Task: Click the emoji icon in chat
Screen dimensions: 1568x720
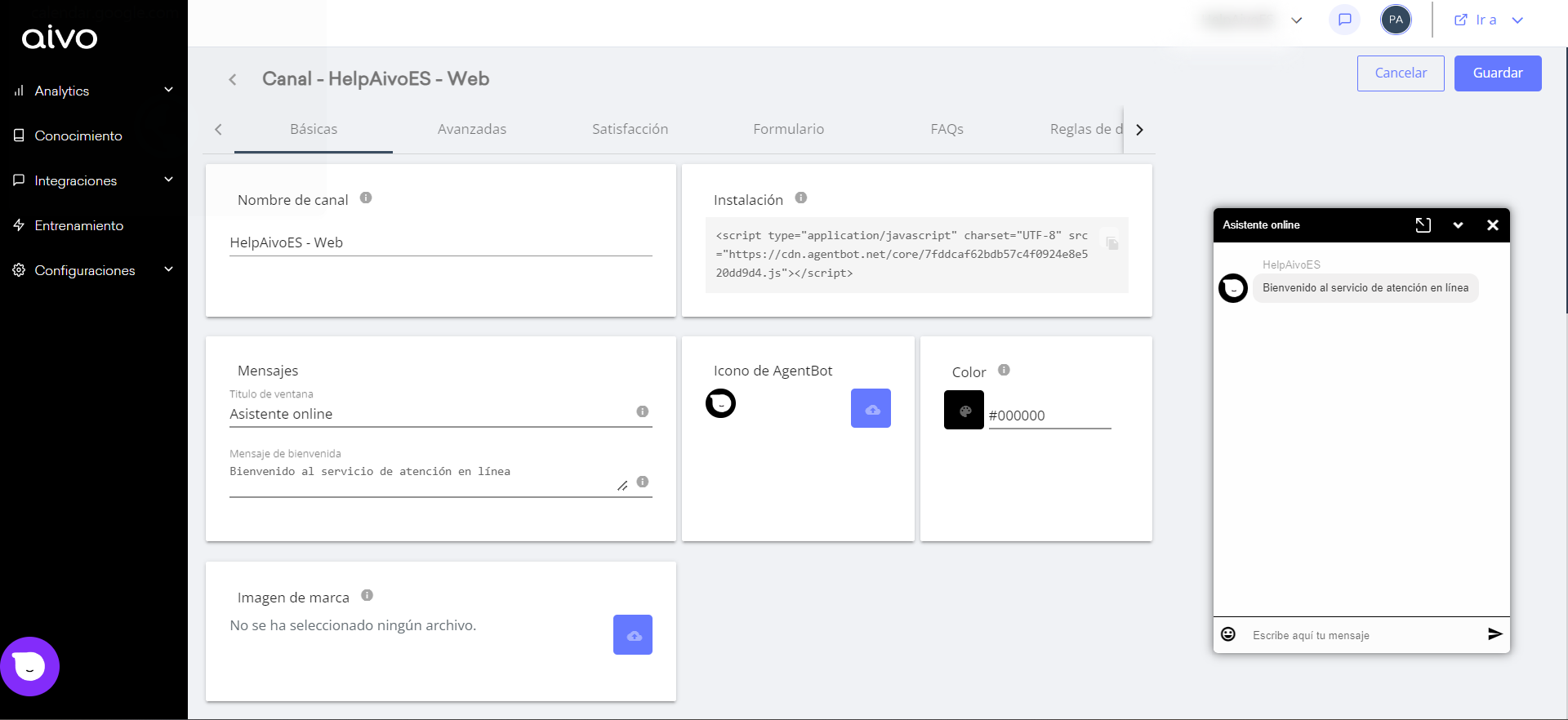Action: (1228, 634)
